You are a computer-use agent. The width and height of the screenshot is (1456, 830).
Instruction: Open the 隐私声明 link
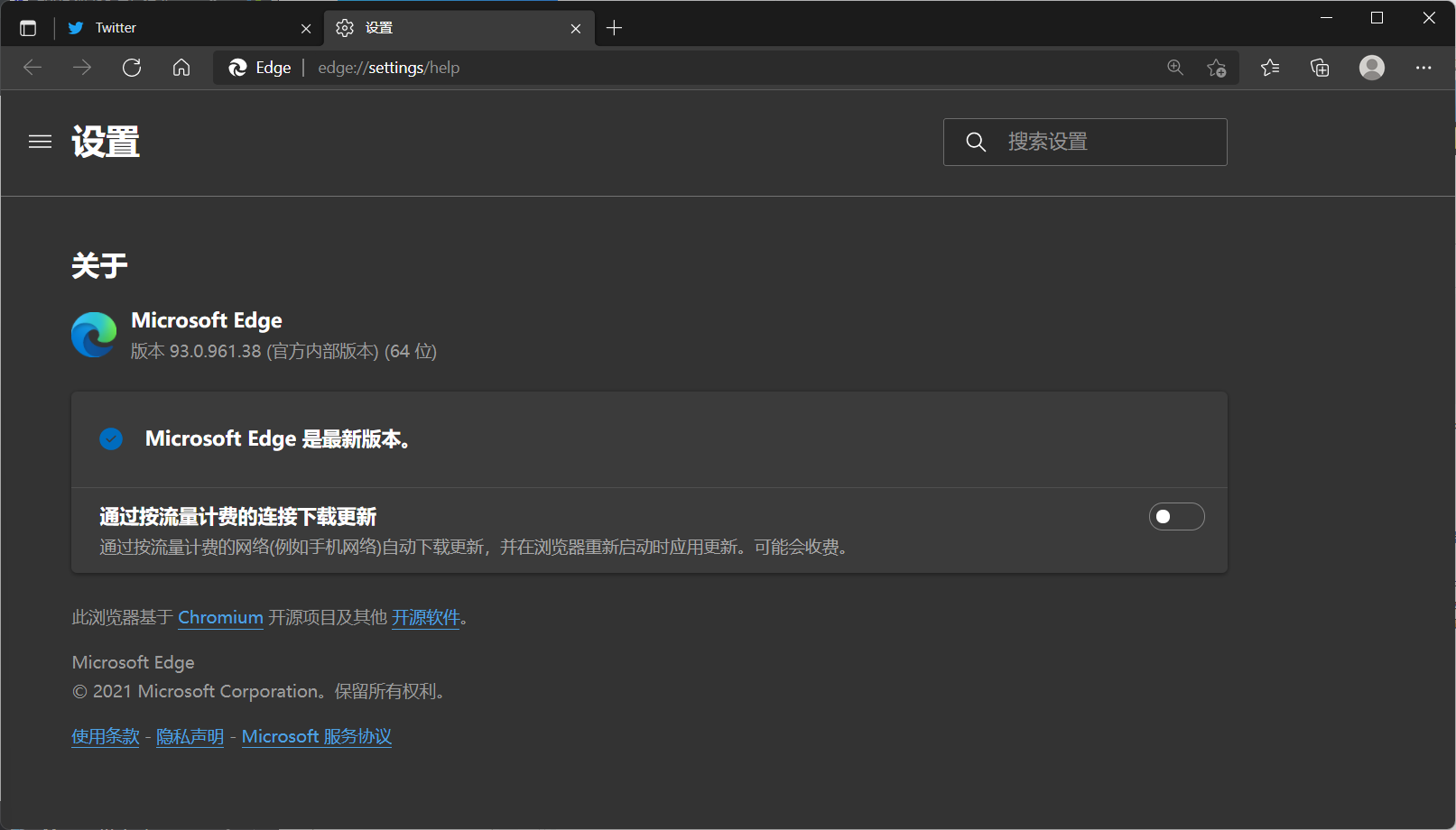(x=190, y=737)
